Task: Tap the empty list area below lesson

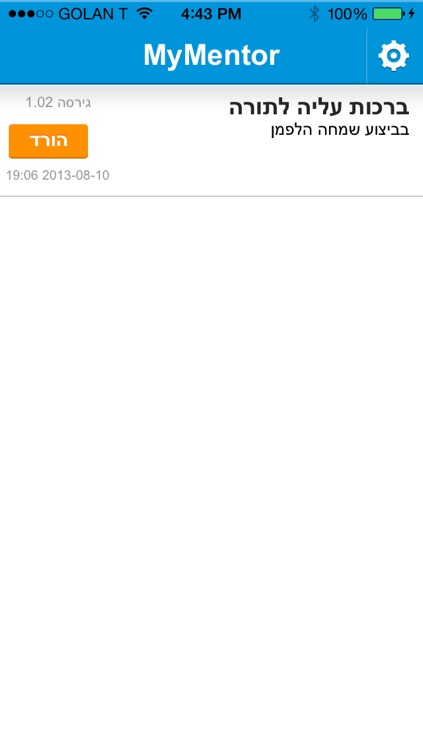Action: coord(212,473)
